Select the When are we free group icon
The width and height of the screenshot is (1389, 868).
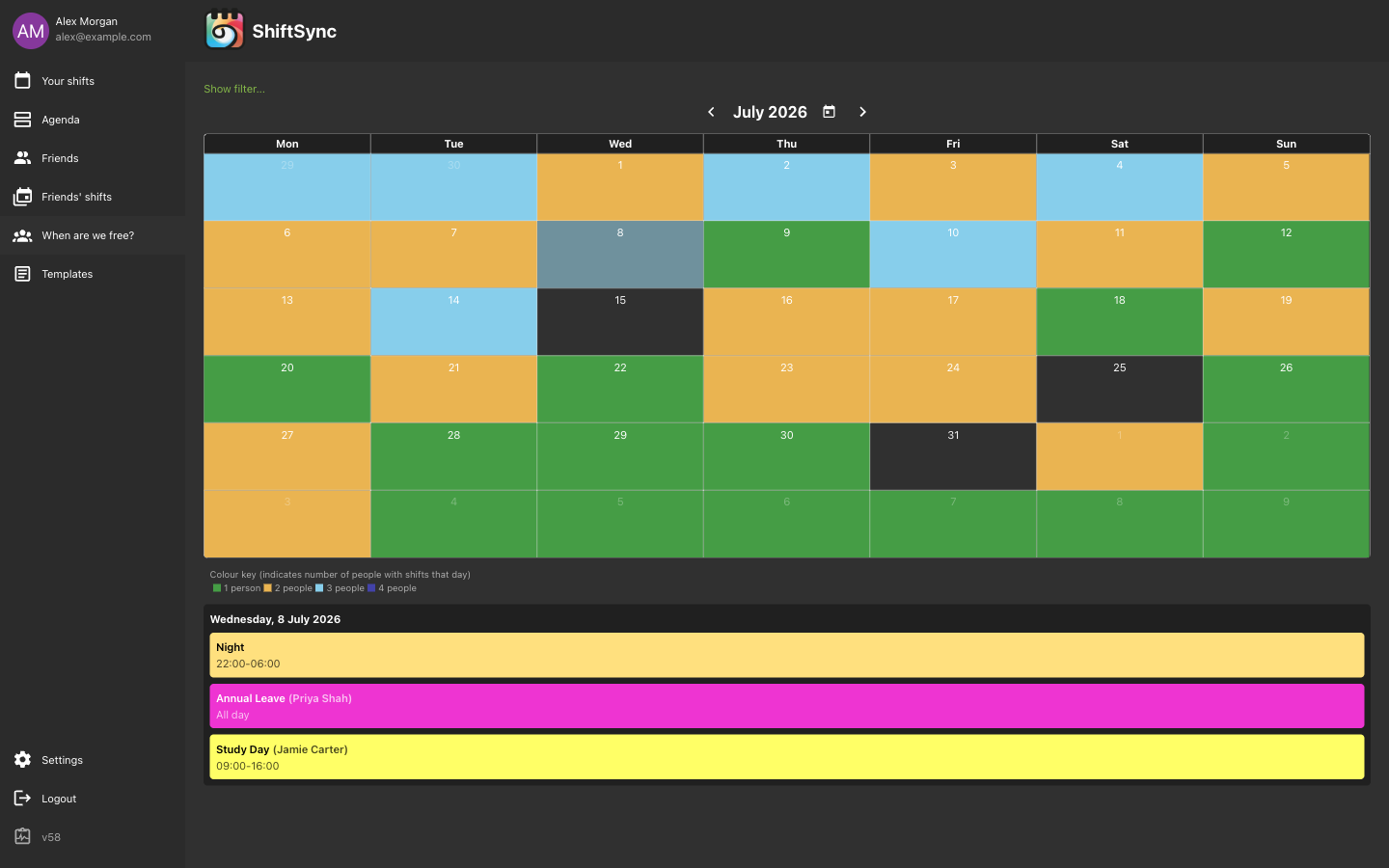(x=22, y=235)
